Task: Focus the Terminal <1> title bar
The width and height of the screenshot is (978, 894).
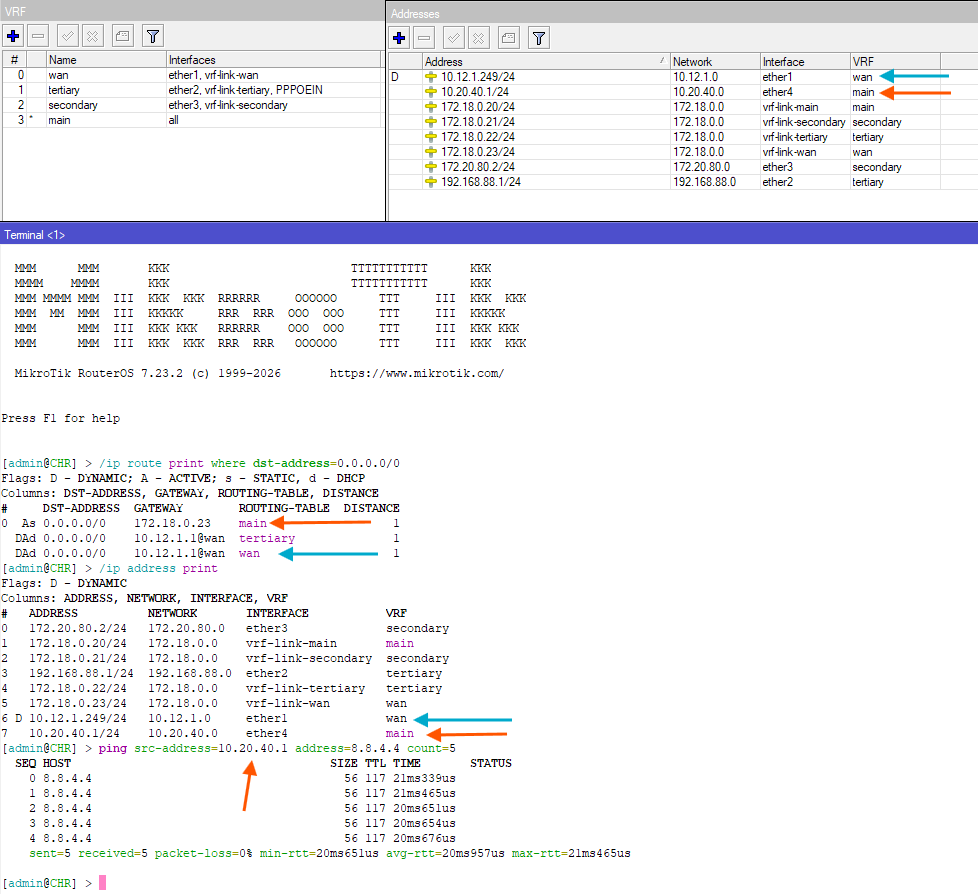Action: click(489, 235)
